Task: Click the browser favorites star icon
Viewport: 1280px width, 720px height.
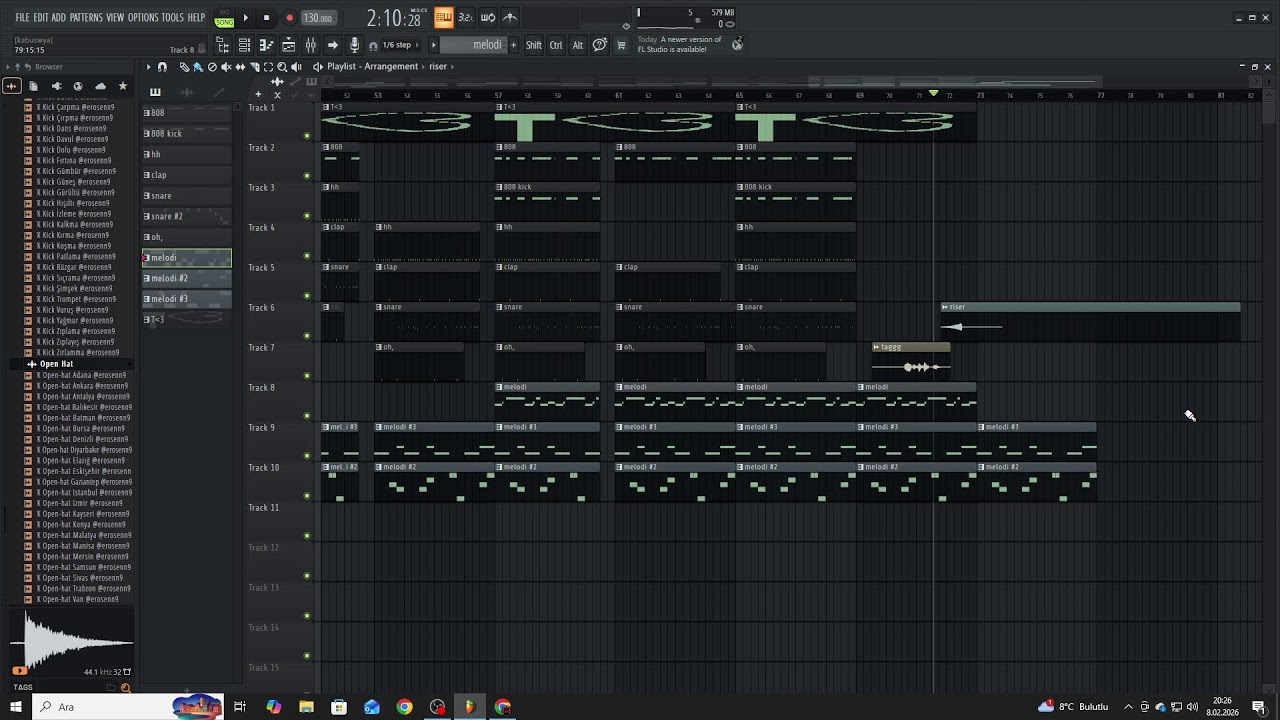Action: [x=123, y=86]
